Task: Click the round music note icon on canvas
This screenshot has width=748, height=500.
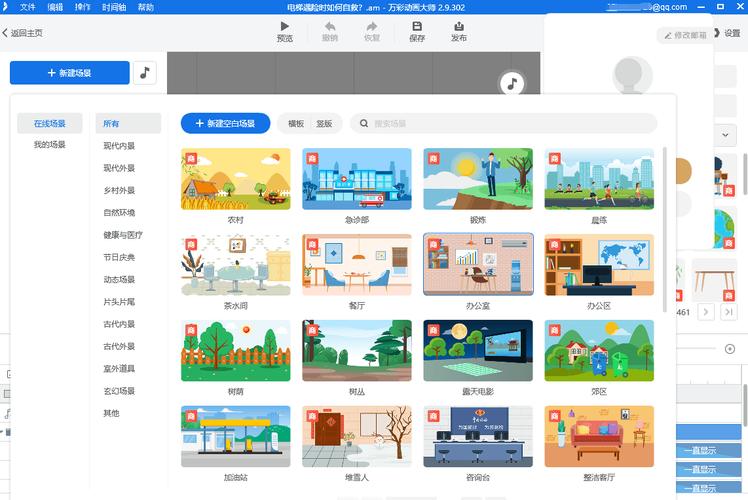Action: pyautogui.click(x=512, y=83)
